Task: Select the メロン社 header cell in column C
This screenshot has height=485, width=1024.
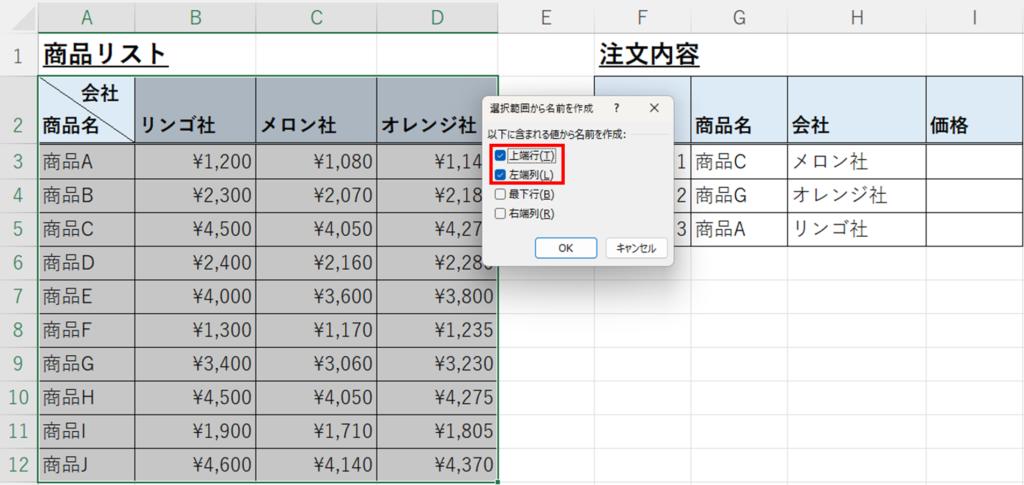Action: click(316, 125)
